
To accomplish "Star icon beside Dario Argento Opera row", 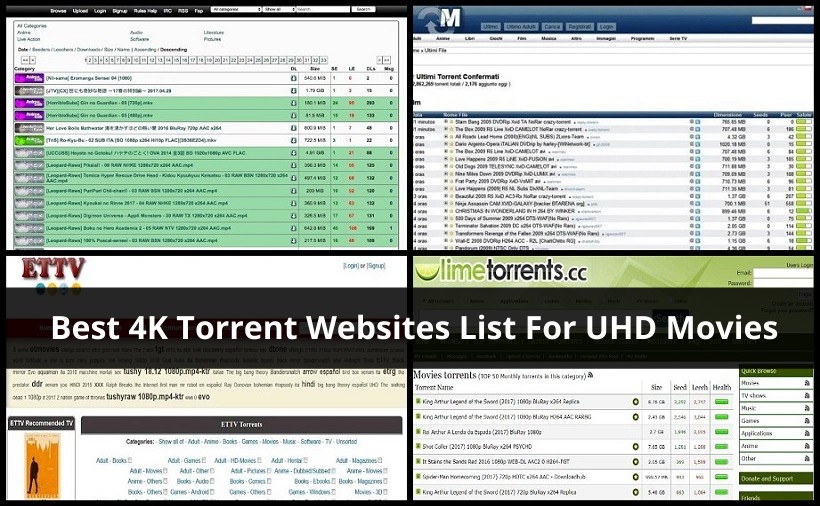I will (x=451, y=144).
